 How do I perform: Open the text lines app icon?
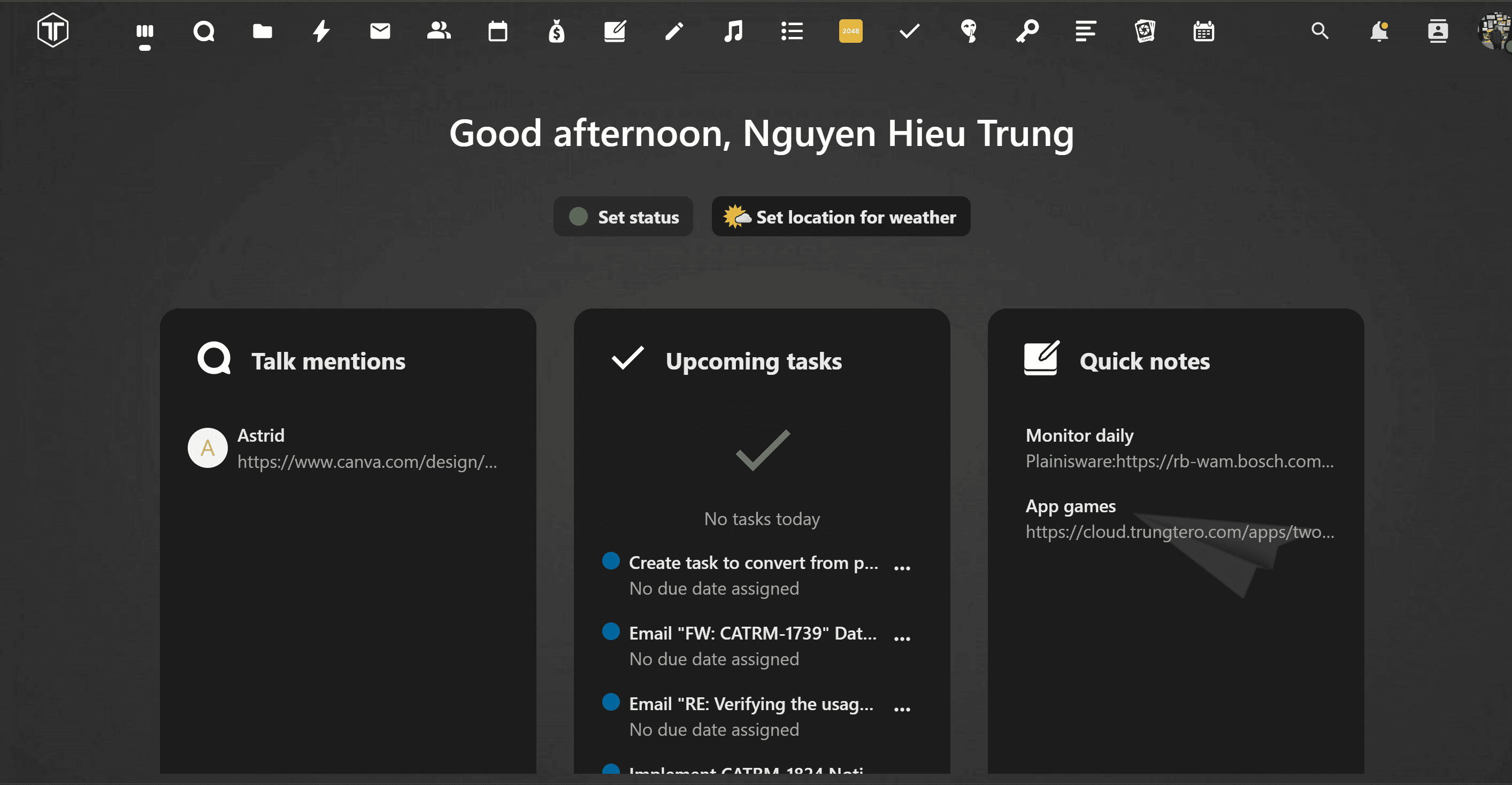1086,31
